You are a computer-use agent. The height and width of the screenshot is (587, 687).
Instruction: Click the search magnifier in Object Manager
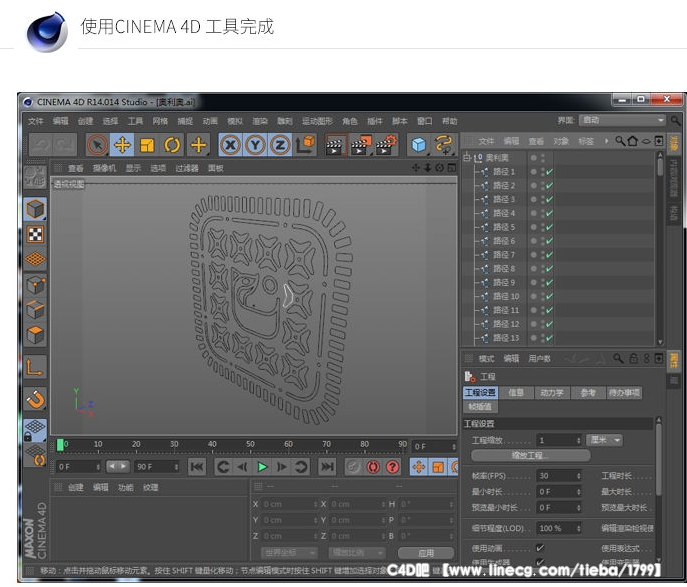pos(620,141)
